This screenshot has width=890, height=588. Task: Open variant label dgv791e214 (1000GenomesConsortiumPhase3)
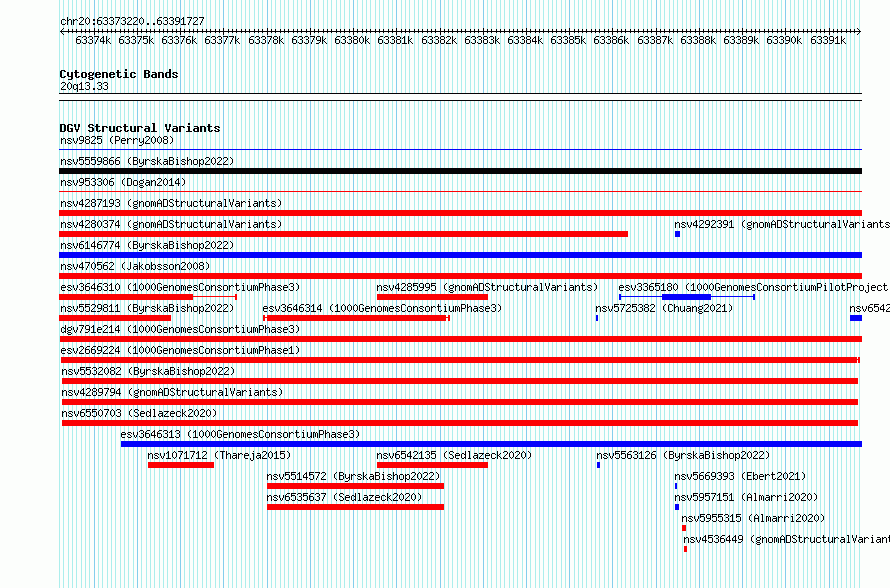pos(180,329)
